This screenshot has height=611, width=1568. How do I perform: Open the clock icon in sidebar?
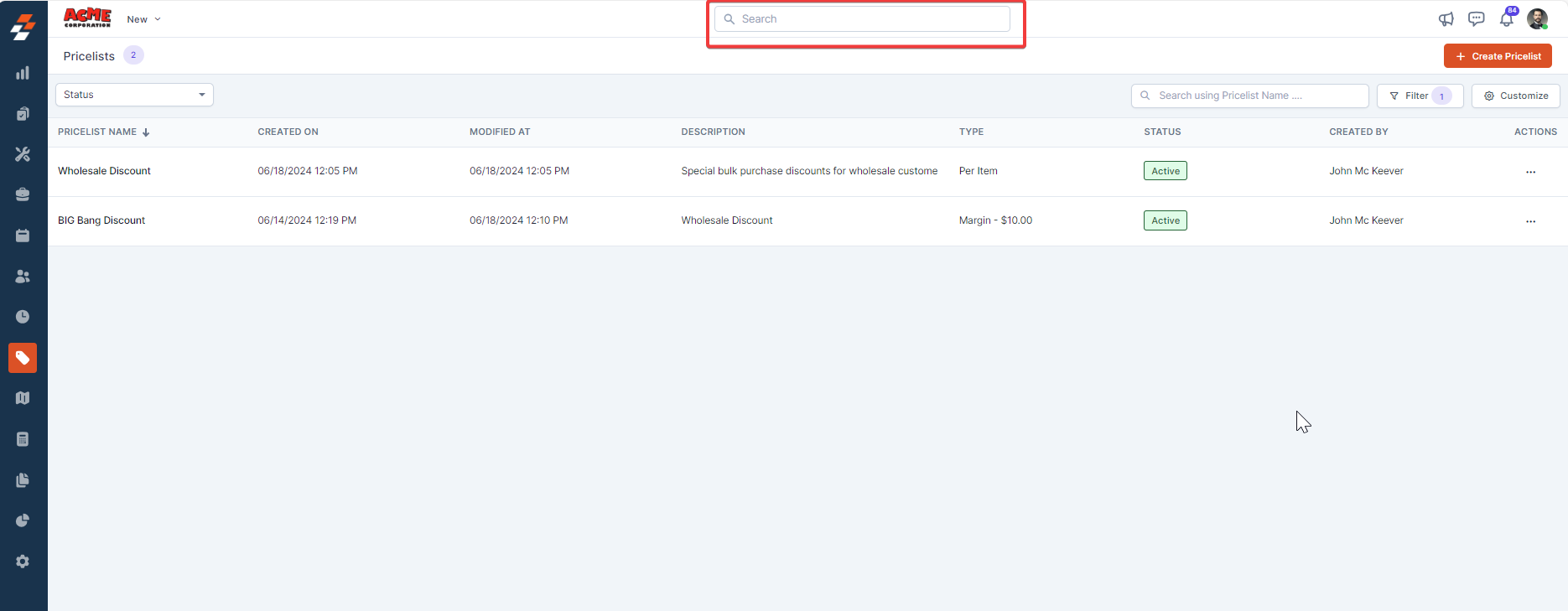[23, 317]
